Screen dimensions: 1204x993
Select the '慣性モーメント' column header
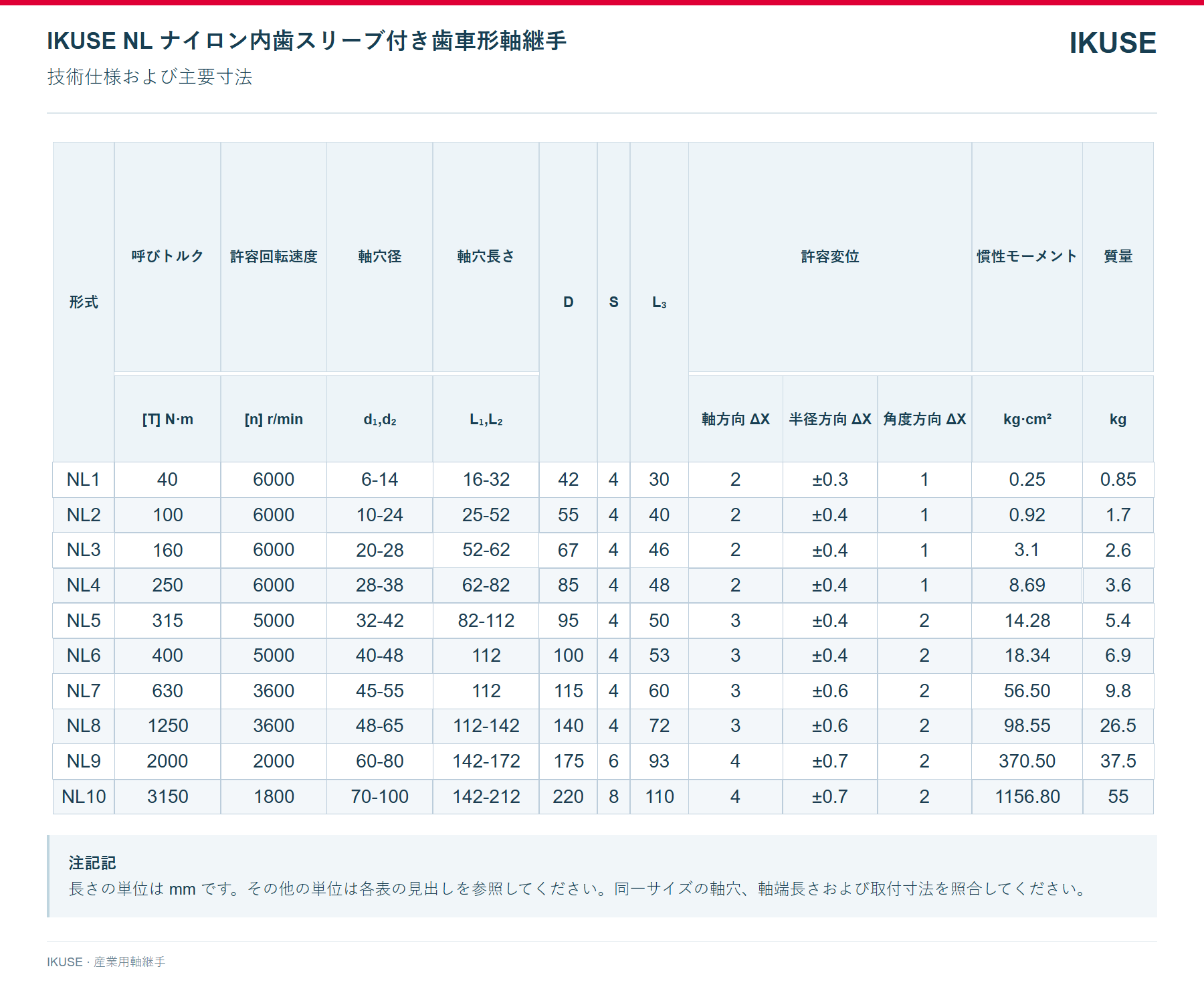click(1027, 256)
